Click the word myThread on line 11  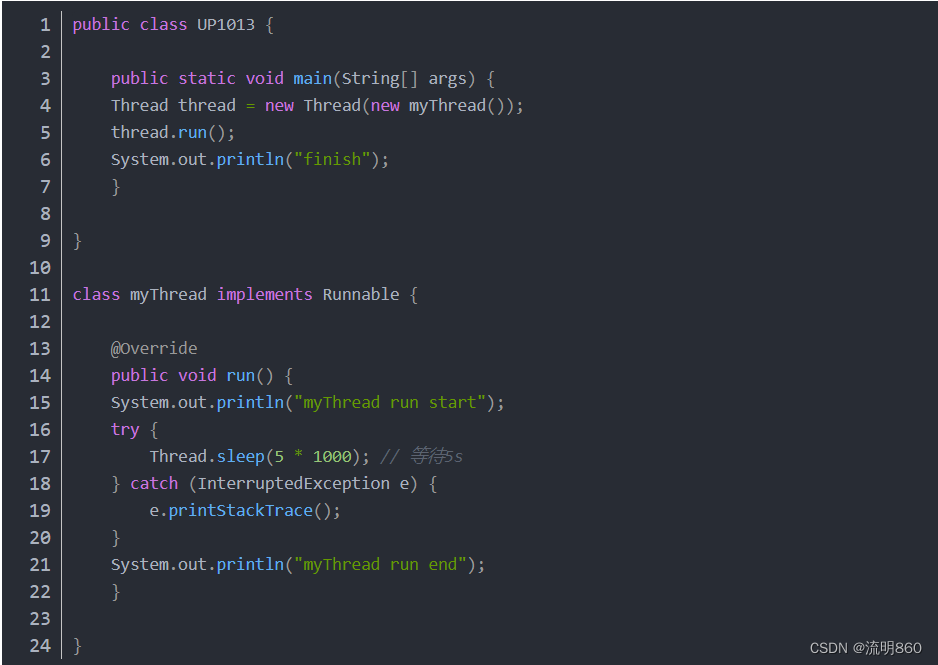point(168,295)
